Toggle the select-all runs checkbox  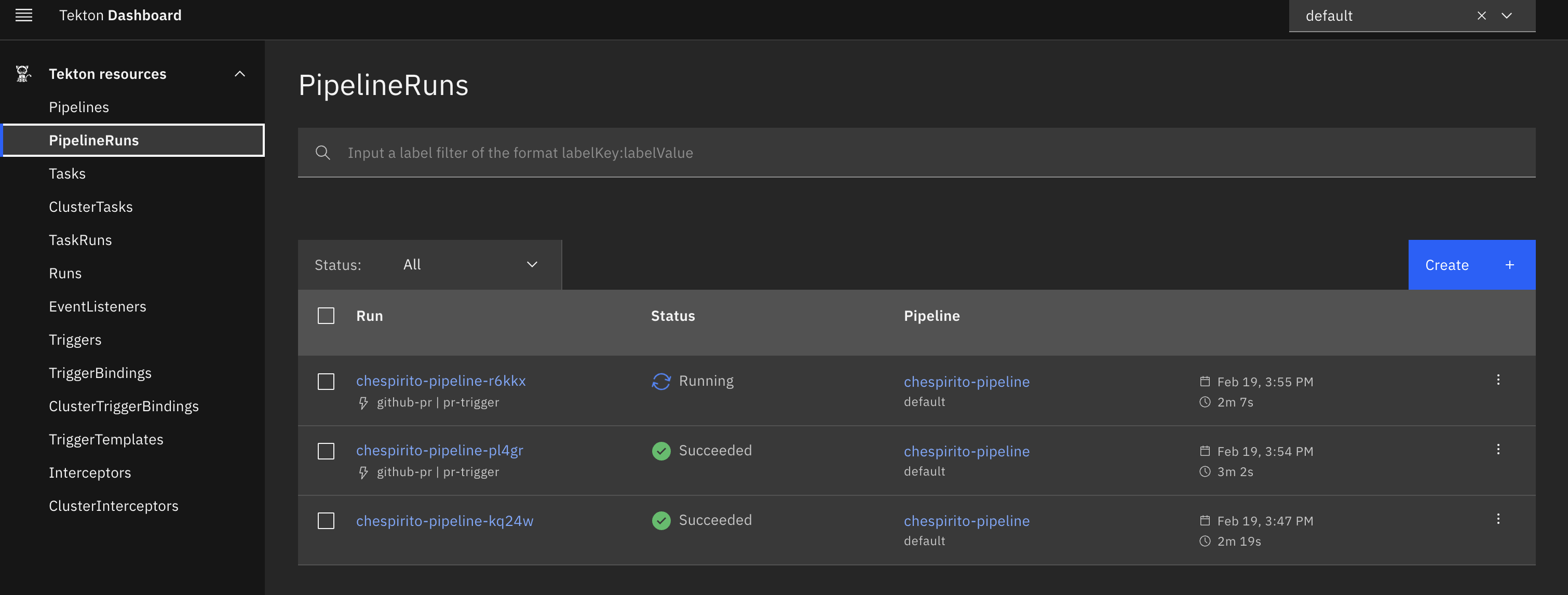pos(326,316)
